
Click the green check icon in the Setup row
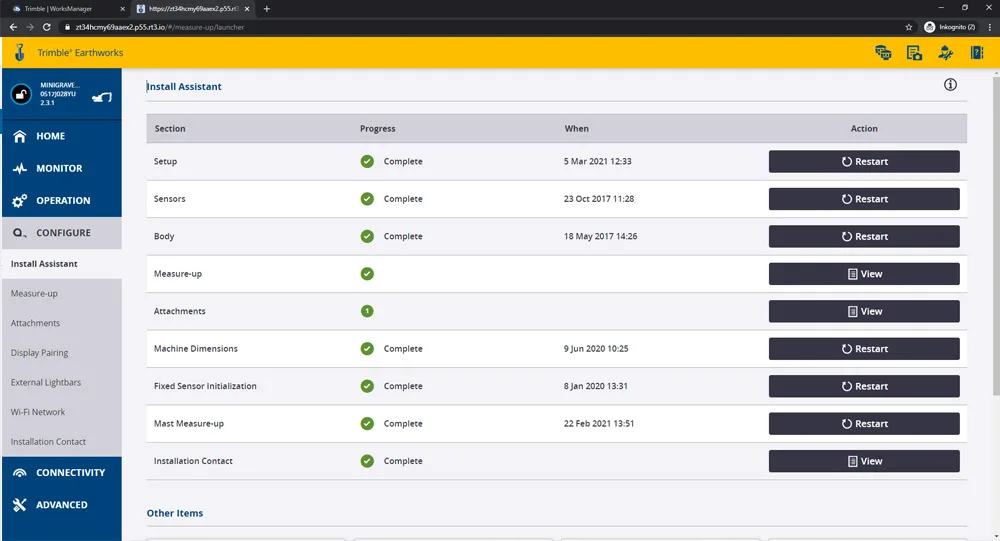367,161
